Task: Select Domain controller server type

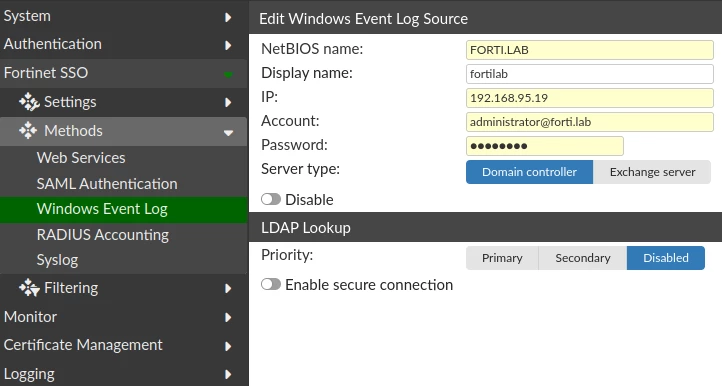Action: click(530, 172)
